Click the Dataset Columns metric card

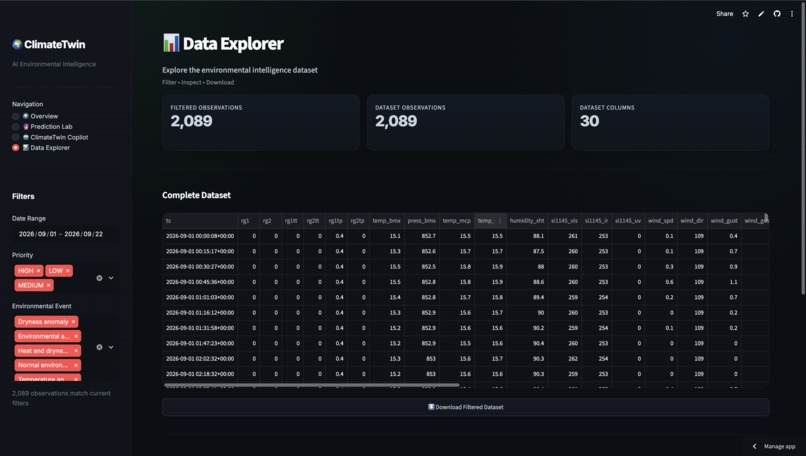coord(670,122)
